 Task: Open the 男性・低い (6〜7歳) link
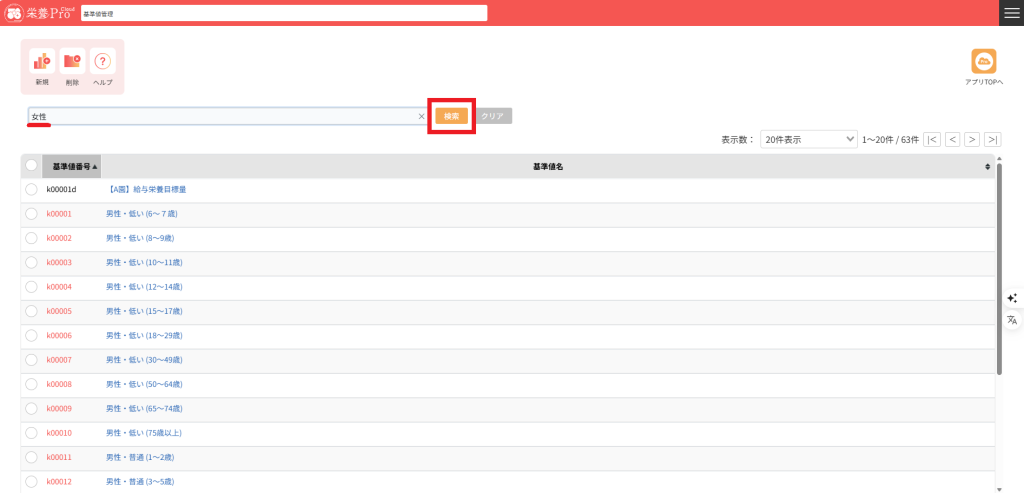click(x=141, y=214)
